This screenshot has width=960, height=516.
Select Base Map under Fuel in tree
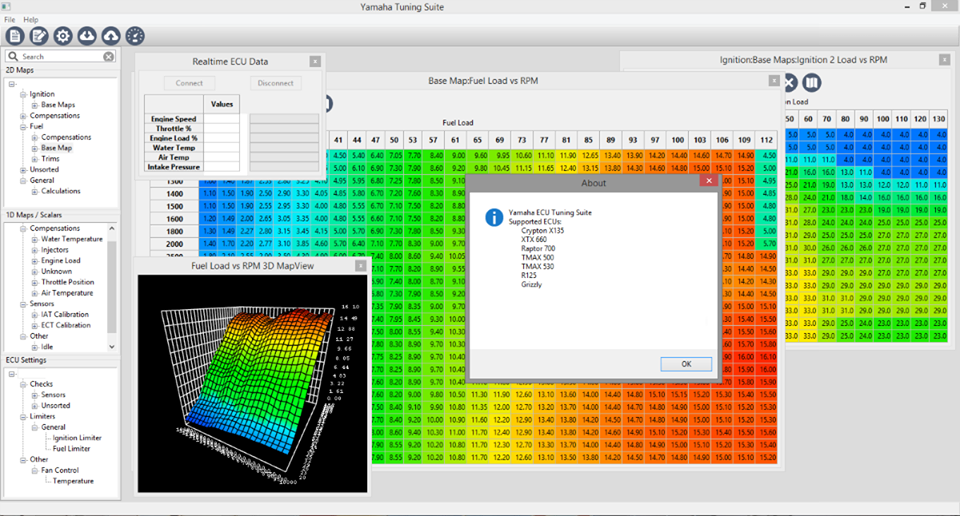point(56,148)
